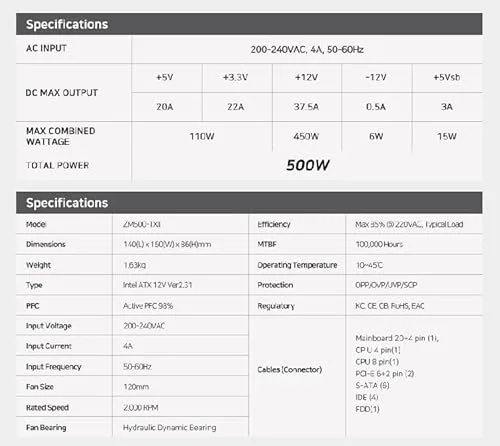This screenshot has width=500, height=446.
Task: Select '50-60Hz' in the Input Frequency row
Action: [x=137, y=367]
